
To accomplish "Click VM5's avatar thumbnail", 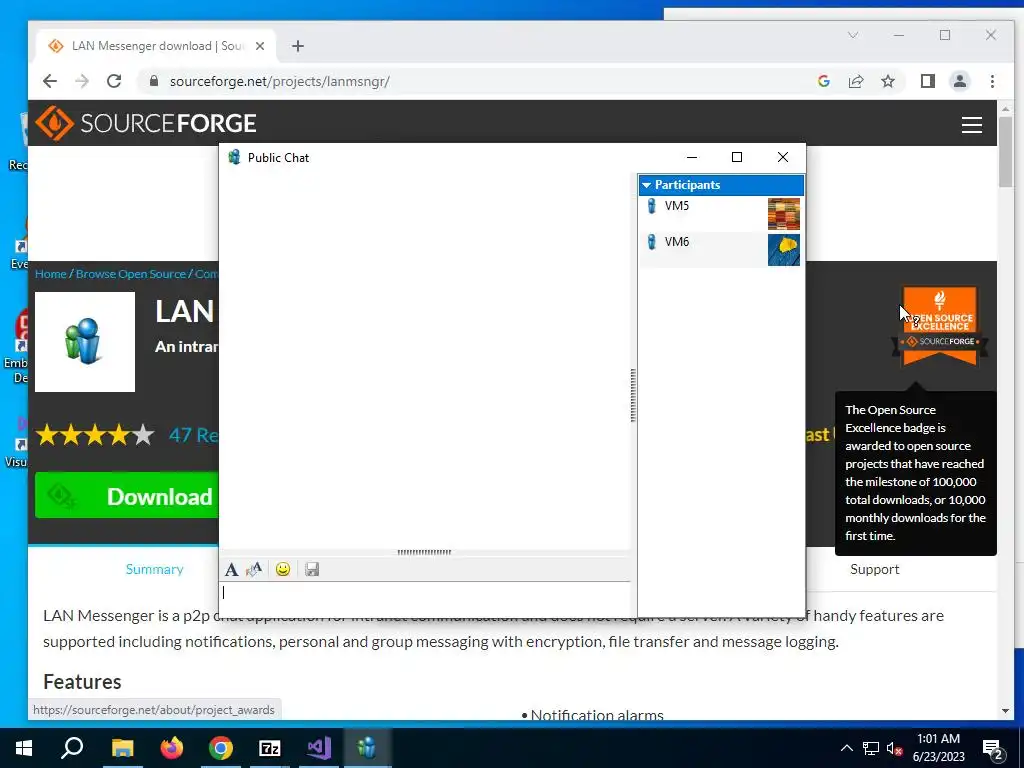I will click(784, 214).
